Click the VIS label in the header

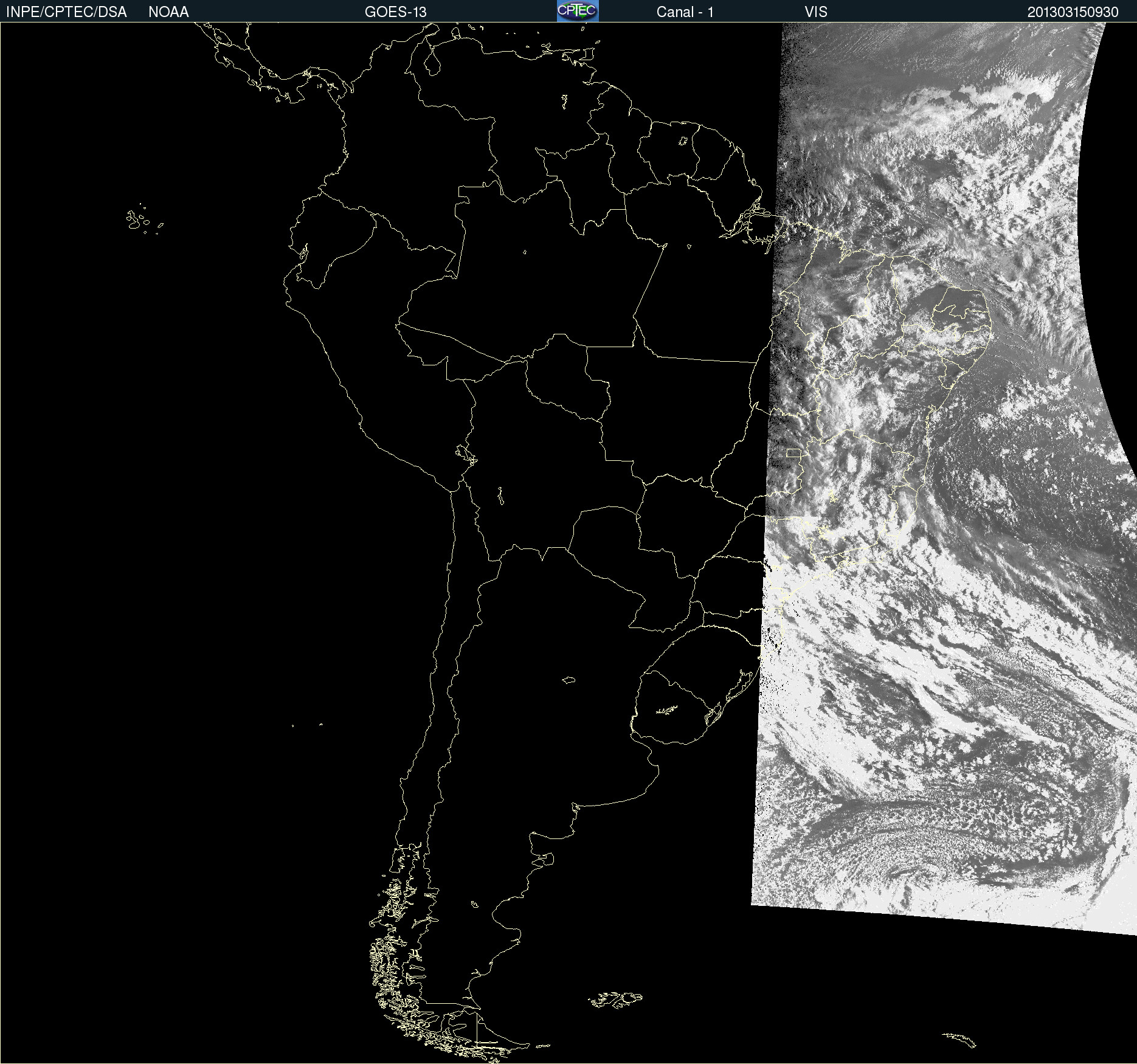pyautogui.click(x=816, y=12)
